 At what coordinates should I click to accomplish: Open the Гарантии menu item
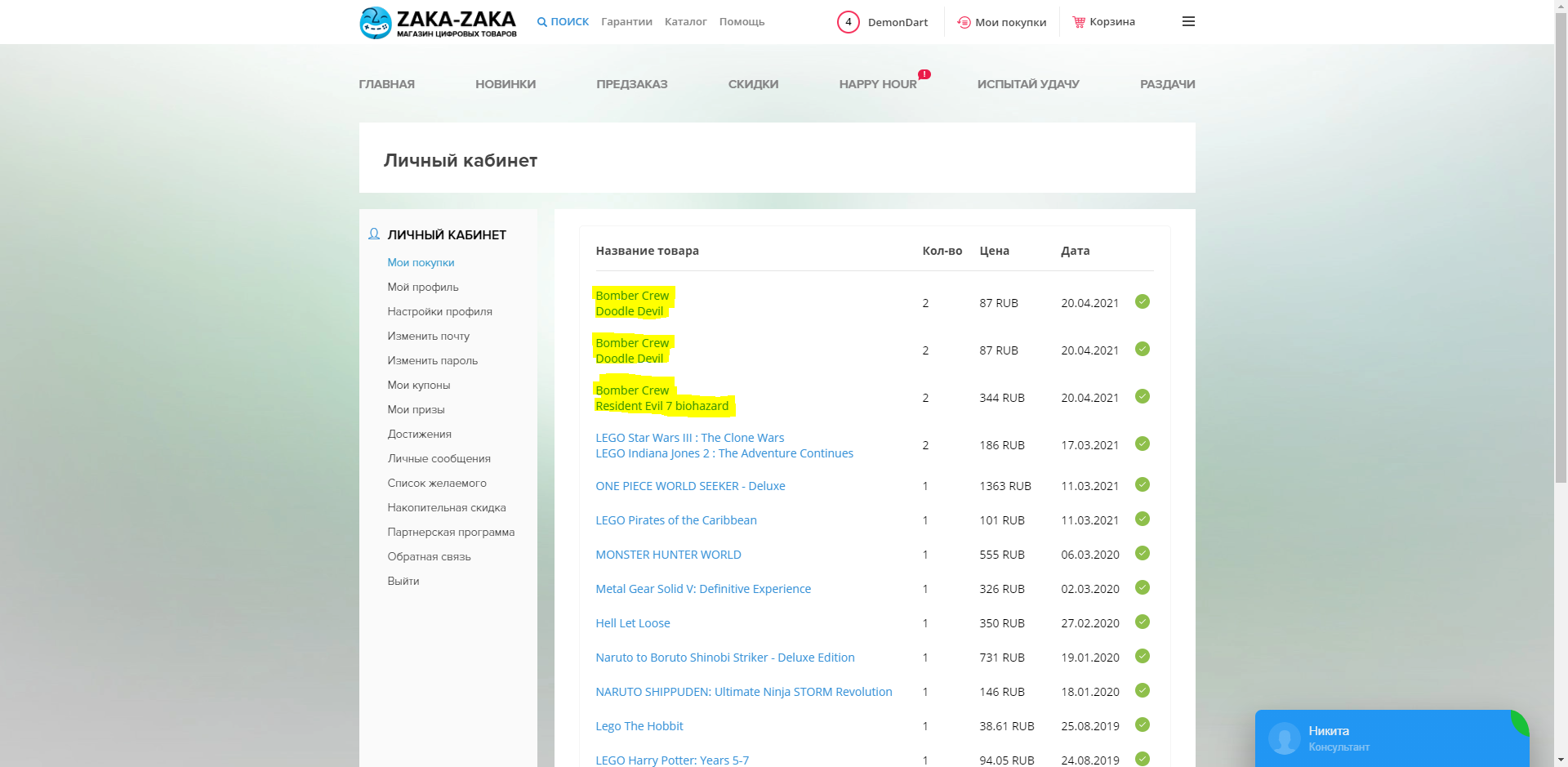coord(626,22)
